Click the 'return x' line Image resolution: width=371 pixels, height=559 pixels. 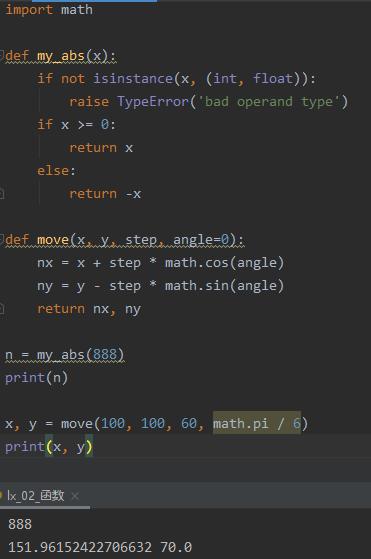pos(101,148)
